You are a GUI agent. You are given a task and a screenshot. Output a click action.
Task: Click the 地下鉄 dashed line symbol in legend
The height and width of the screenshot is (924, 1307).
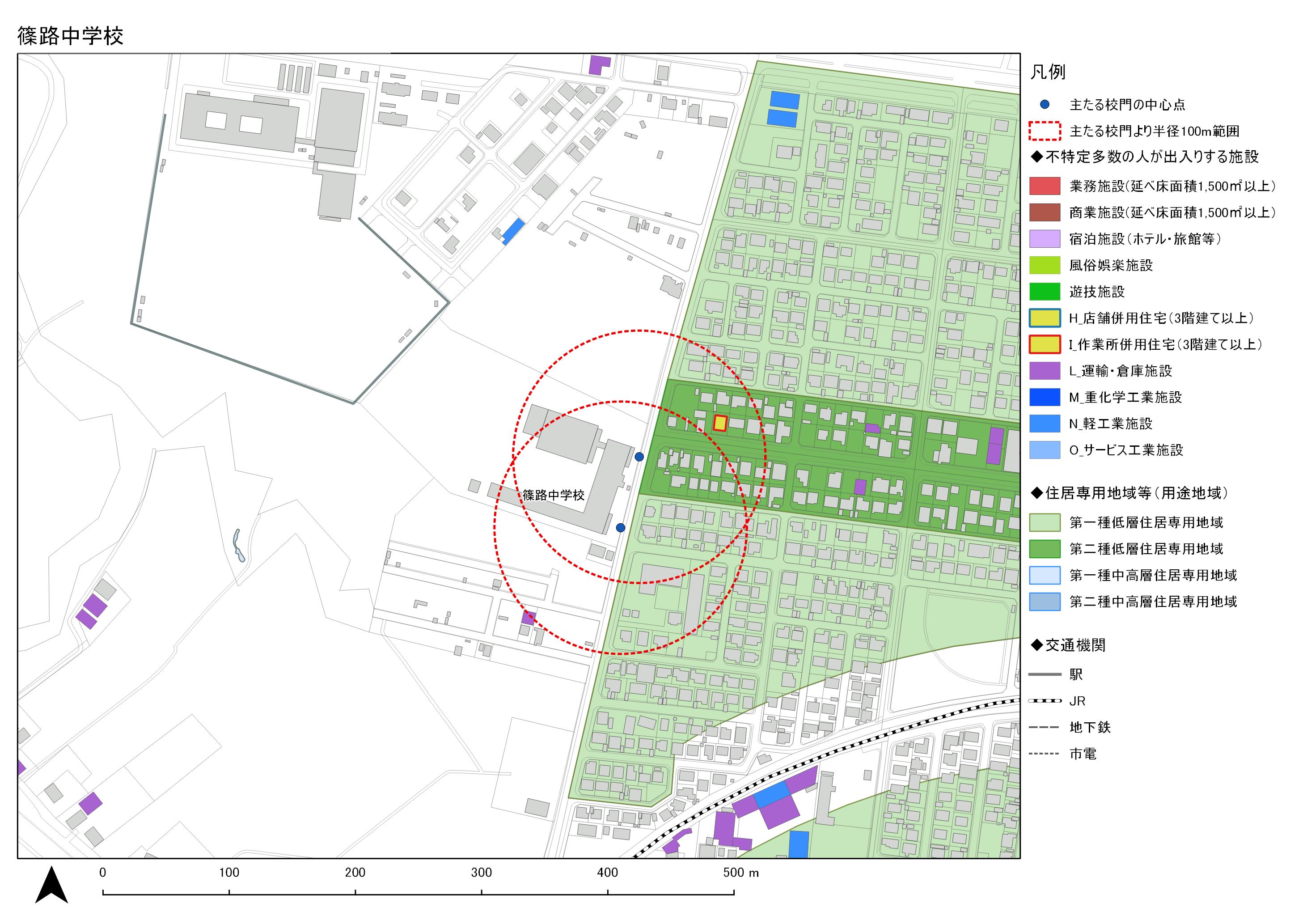pos(1045,728)
